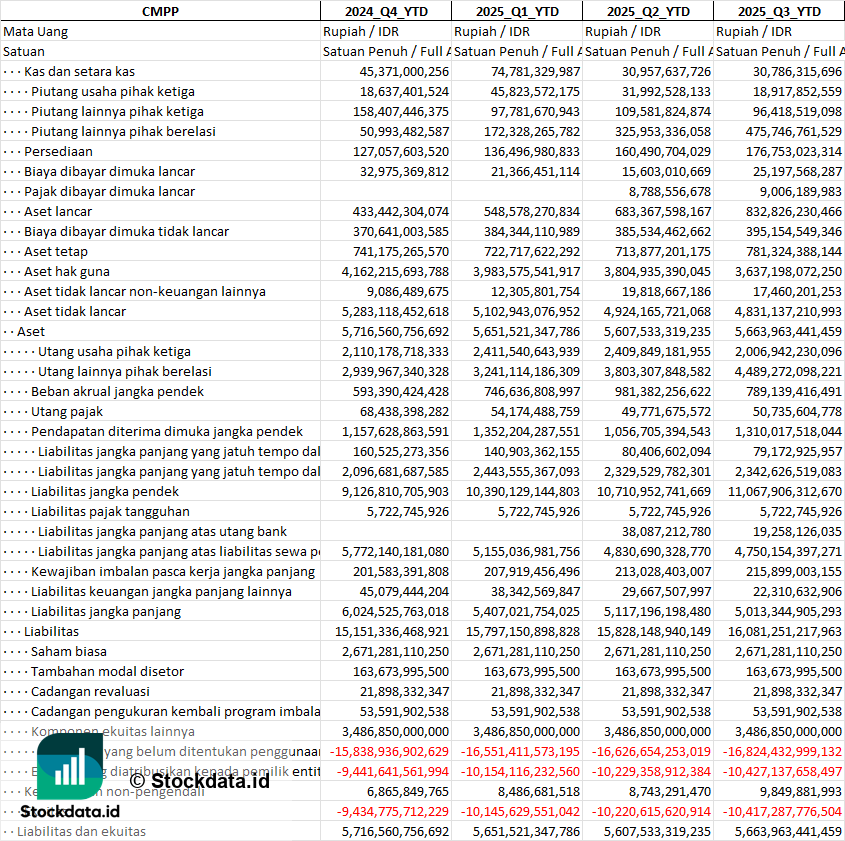The height and width of the screenshot is (841, 845).
Task: Select Piutang lainnya pihak berelasi label
Action: click(123, 131)
